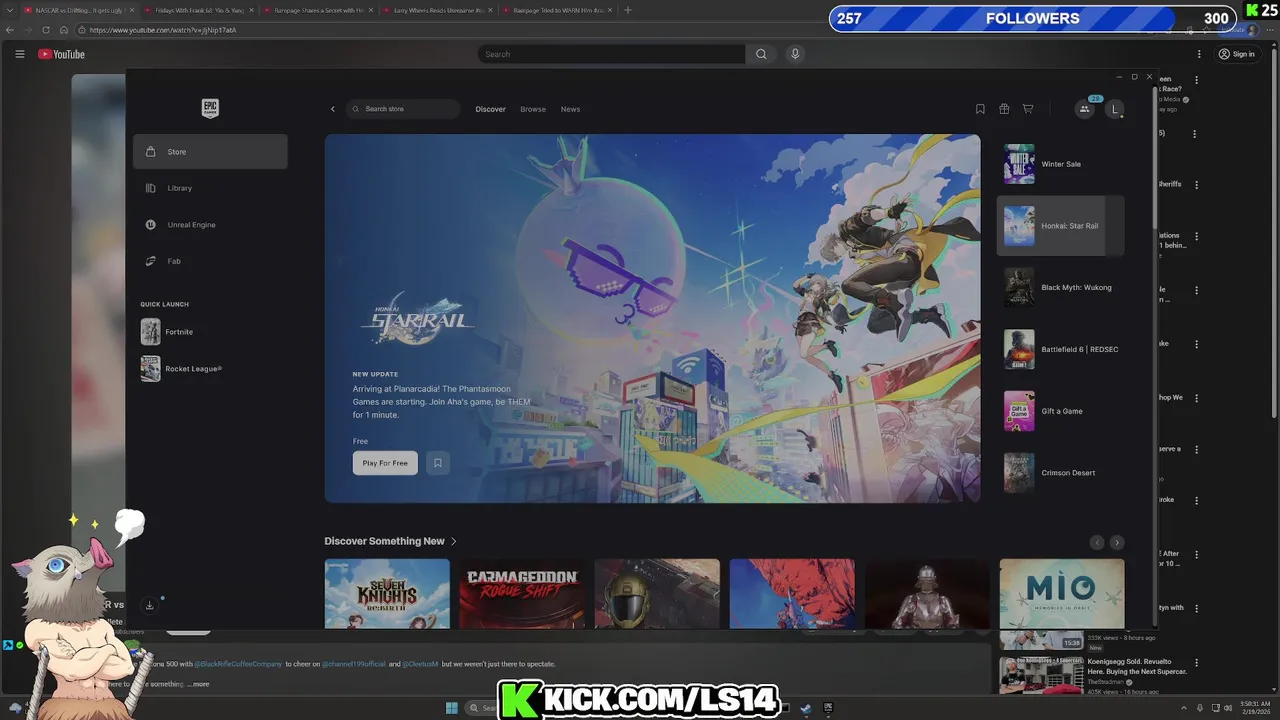1280x720 pixels.
Task: Open the gift box icon in Epic header
Action: click(x=1004, y=109)
